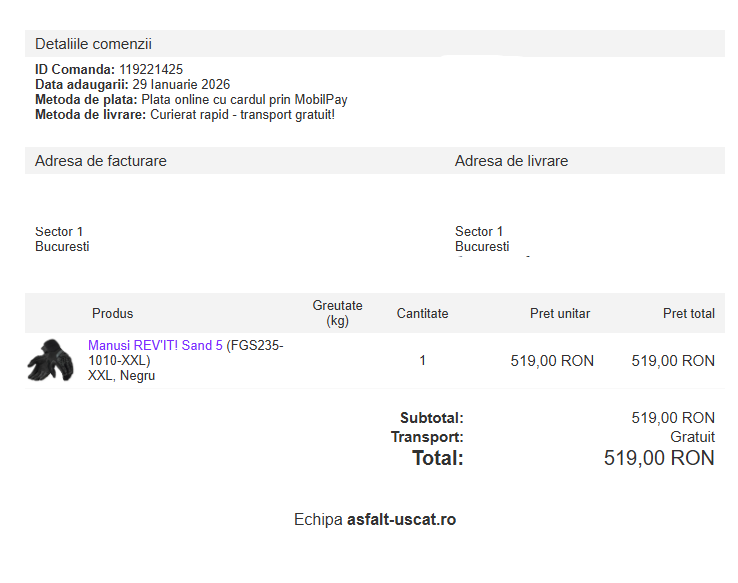Screen dimensions: 738x583
Task: Select the order ID number 119221425
Action: pyautogui.click(x=151, y=70)
